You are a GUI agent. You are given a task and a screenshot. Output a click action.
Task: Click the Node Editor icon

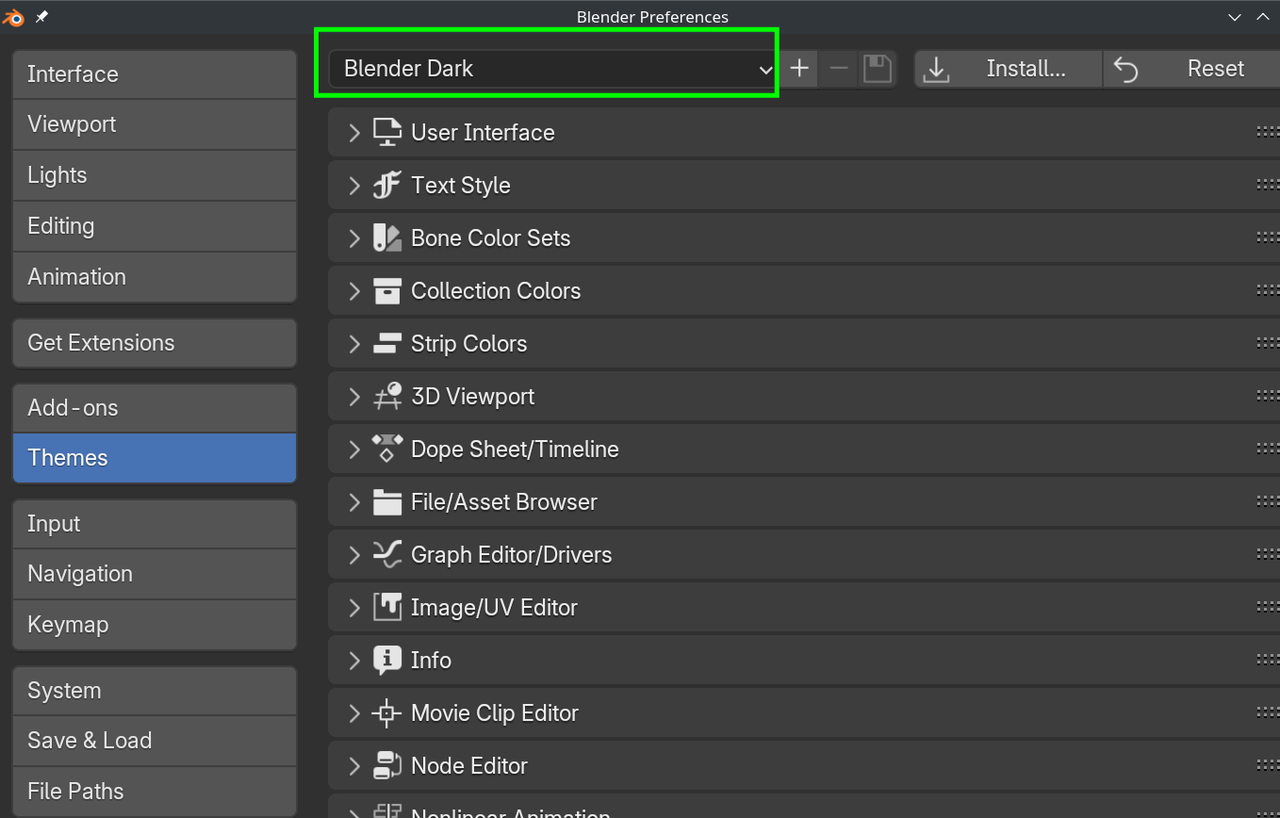387,766
